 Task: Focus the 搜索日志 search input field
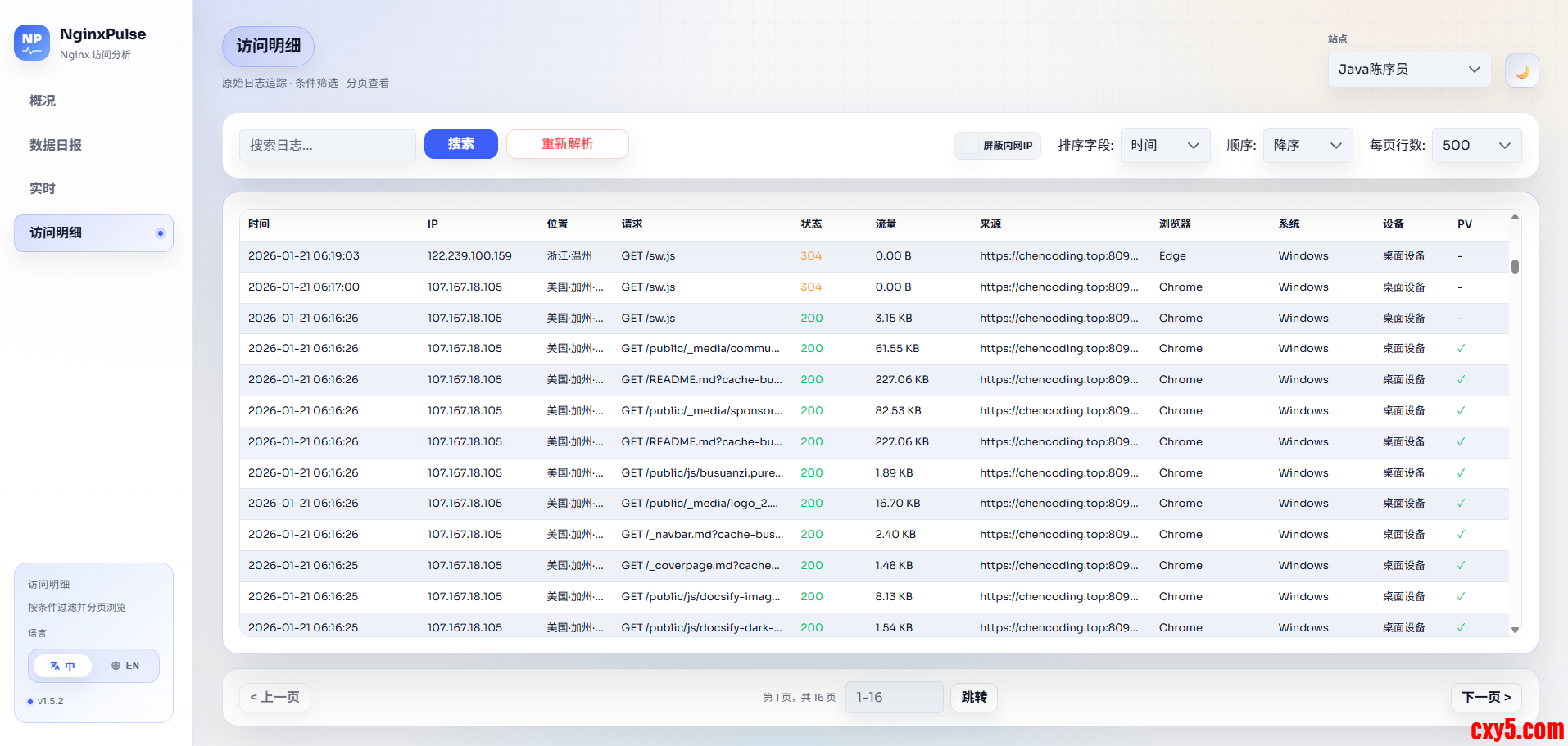pos(327,145)
